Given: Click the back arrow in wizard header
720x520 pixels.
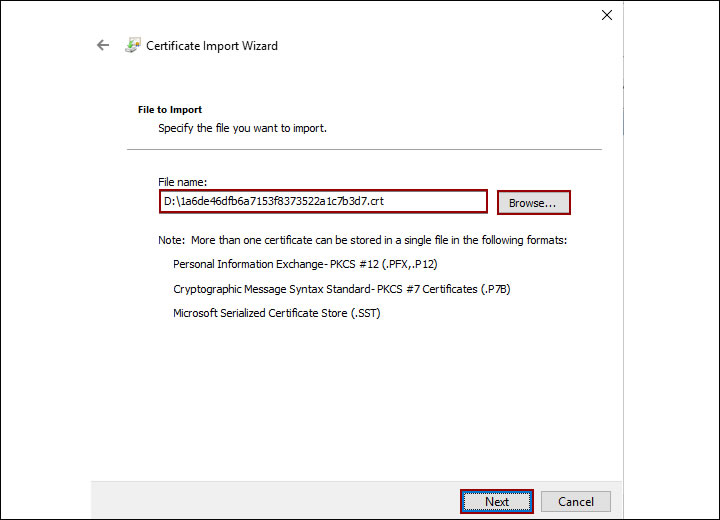Looking at the screenshot, I should (x=102, y=45).
